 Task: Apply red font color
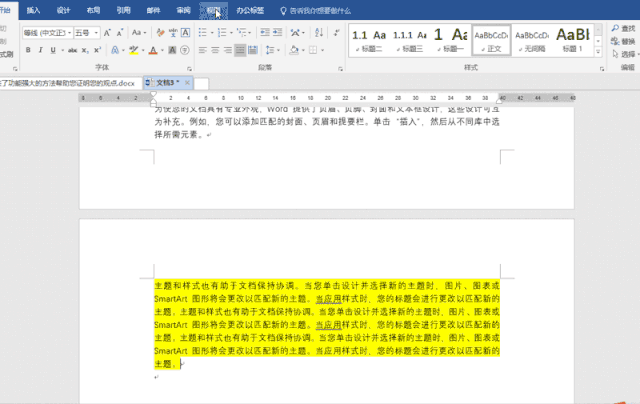coord(153,50)
